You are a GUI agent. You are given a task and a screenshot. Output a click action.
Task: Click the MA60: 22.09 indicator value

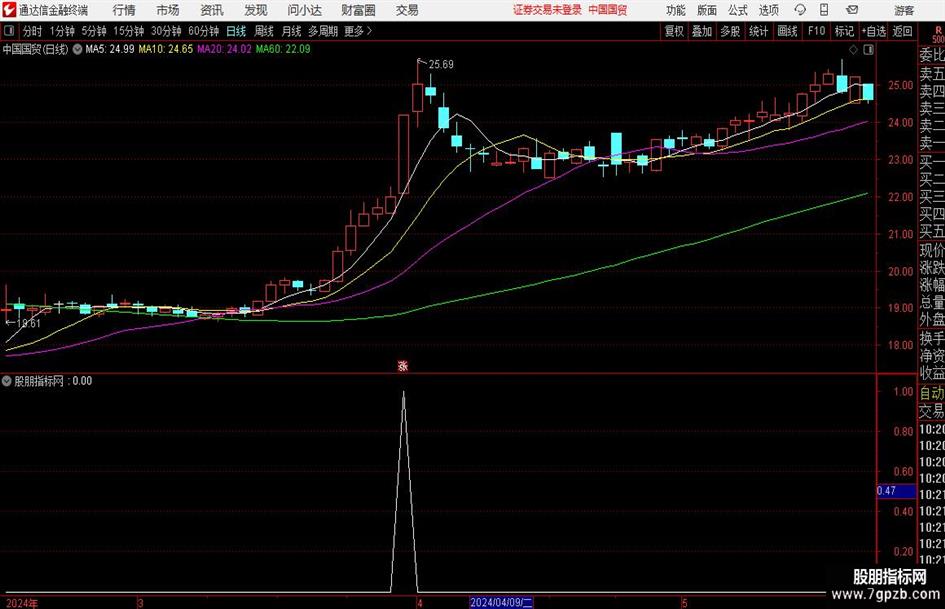[283, 49]
